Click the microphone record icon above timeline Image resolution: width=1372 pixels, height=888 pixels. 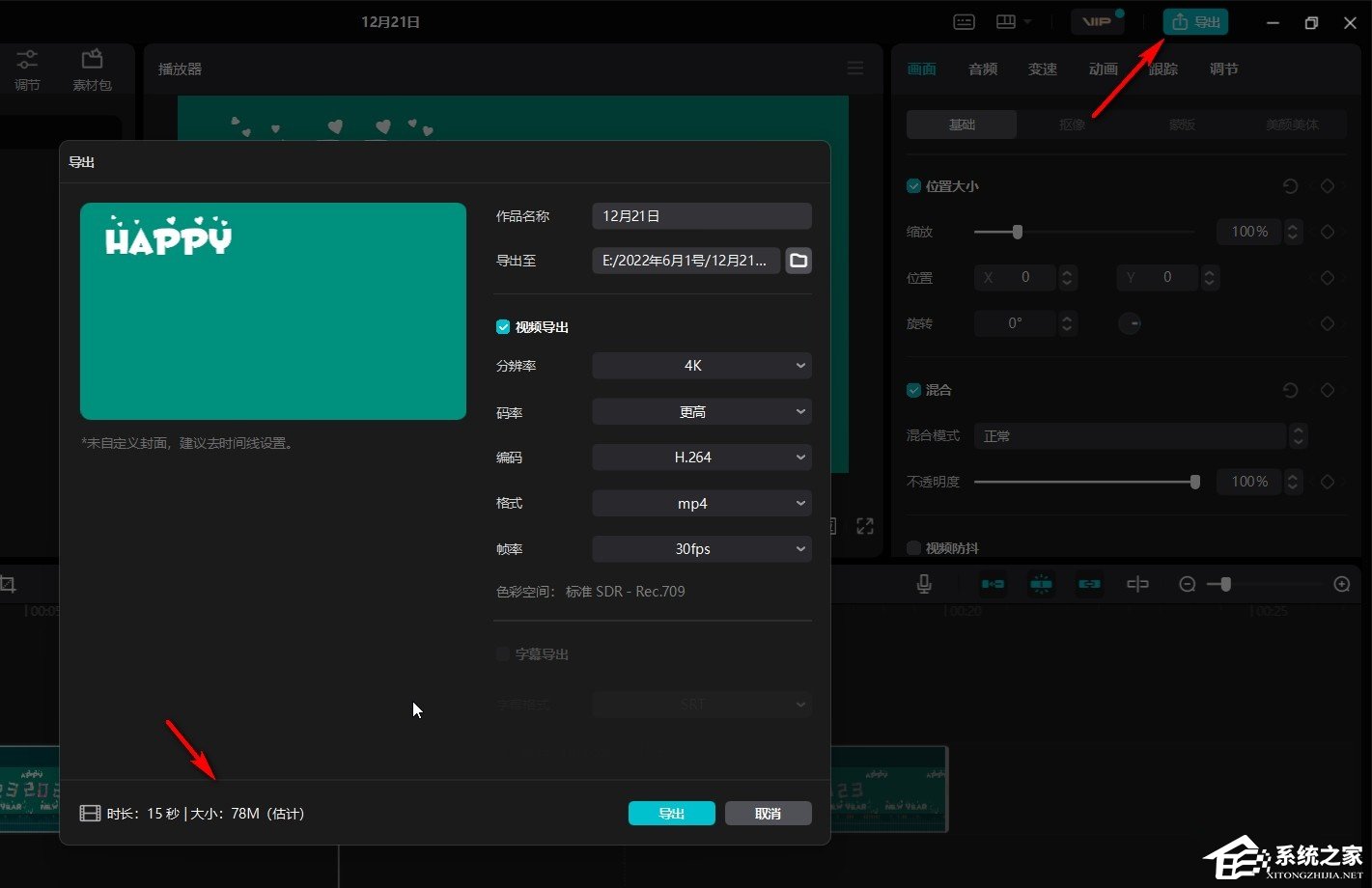coord(924,584)
